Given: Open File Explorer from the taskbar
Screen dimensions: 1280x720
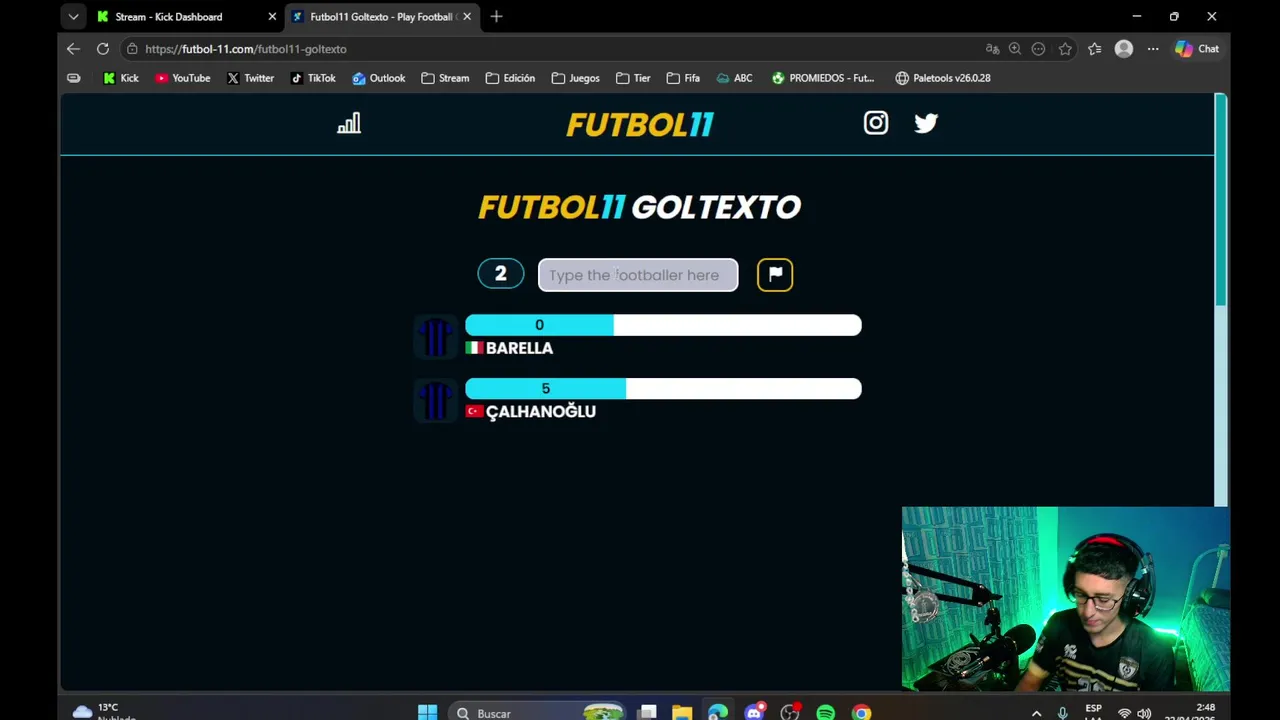Looking at the screenshot, I should pyautogui.click(x=682, y=712).
